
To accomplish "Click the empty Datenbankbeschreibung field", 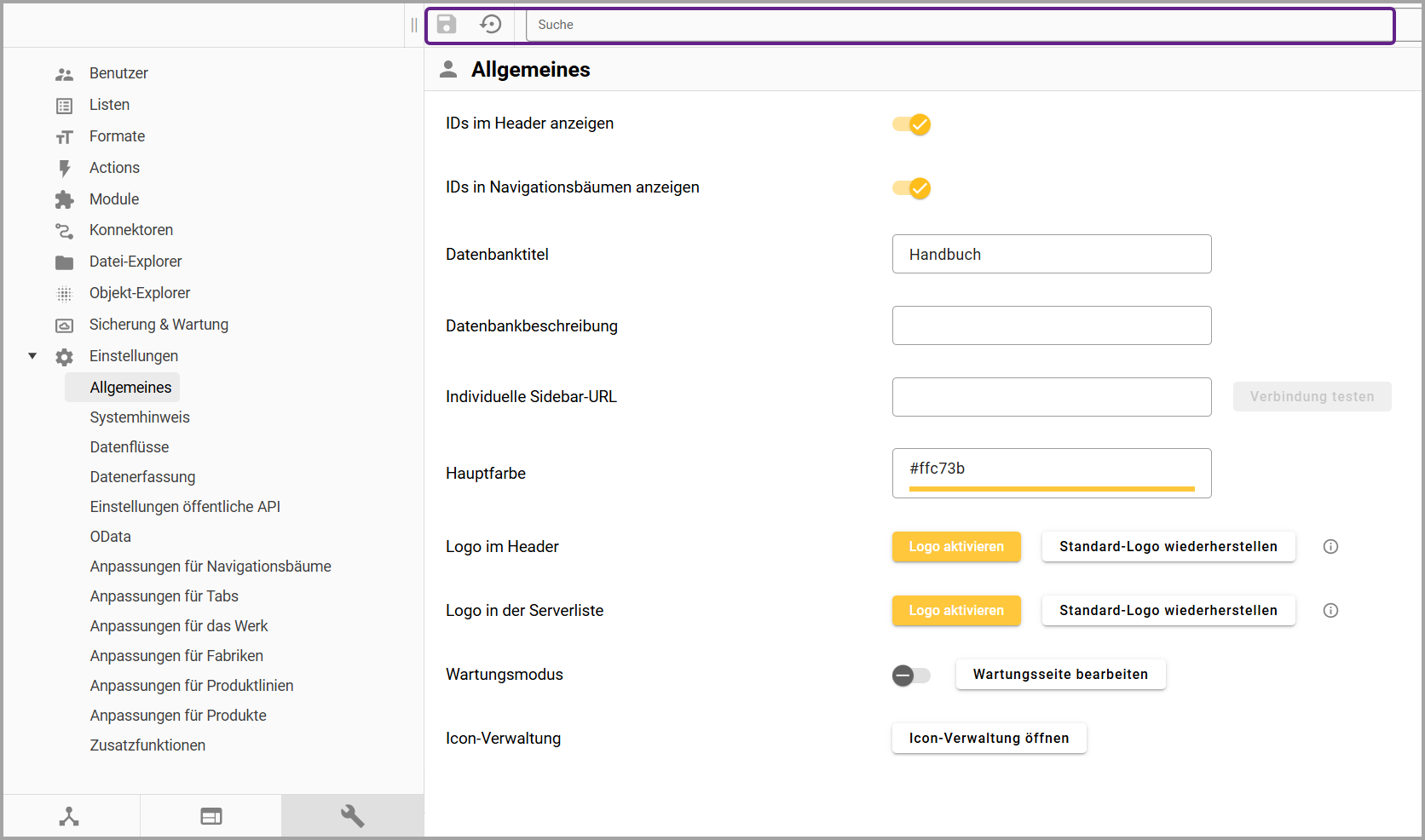I will coord(1052,325).
